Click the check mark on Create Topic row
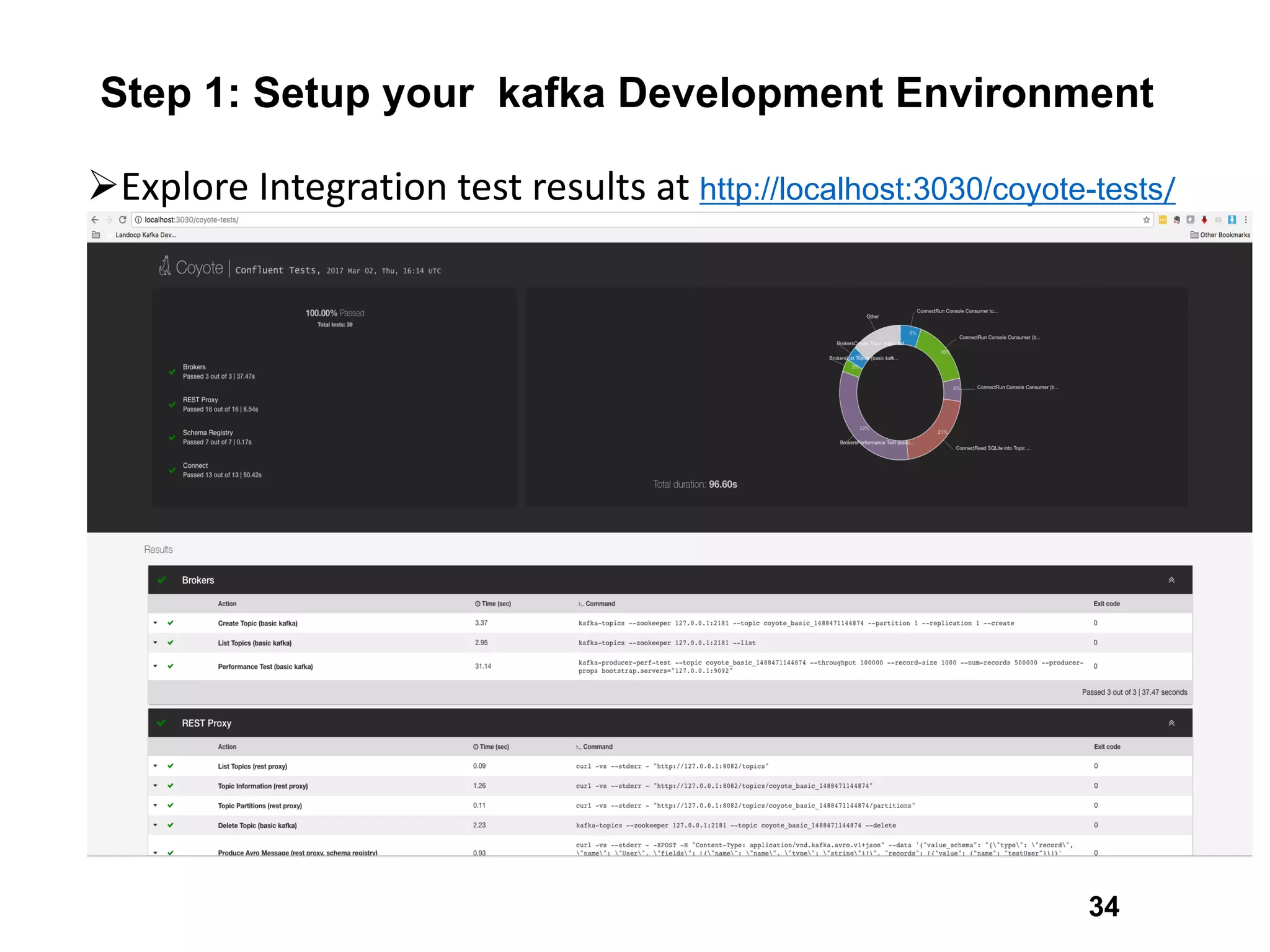Screen dimensions: 1270x952 click(x=171, y=623)
